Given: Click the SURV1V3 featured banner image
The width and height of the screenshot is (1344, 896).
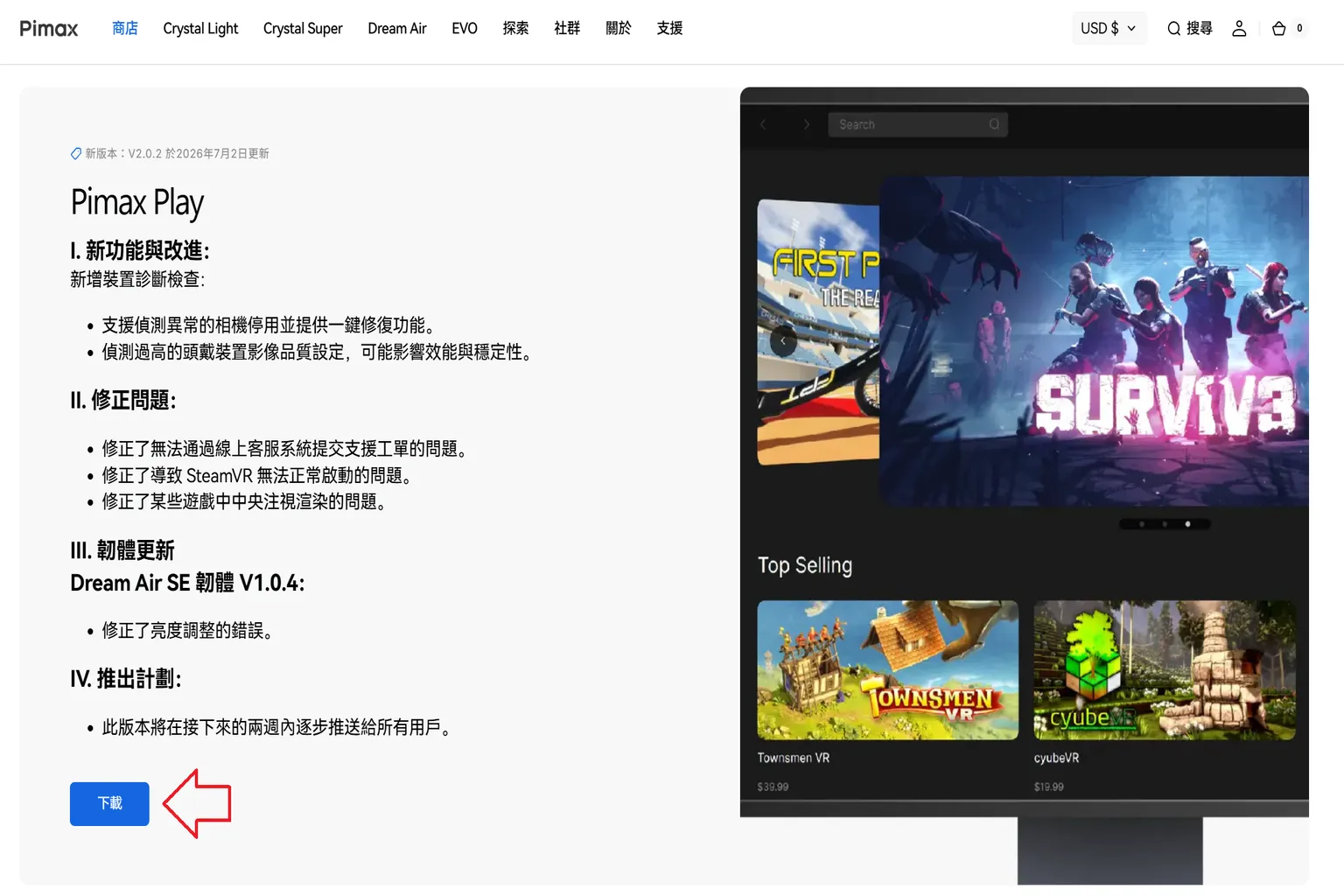Looking at the screenshot, I should point(1094,341).
